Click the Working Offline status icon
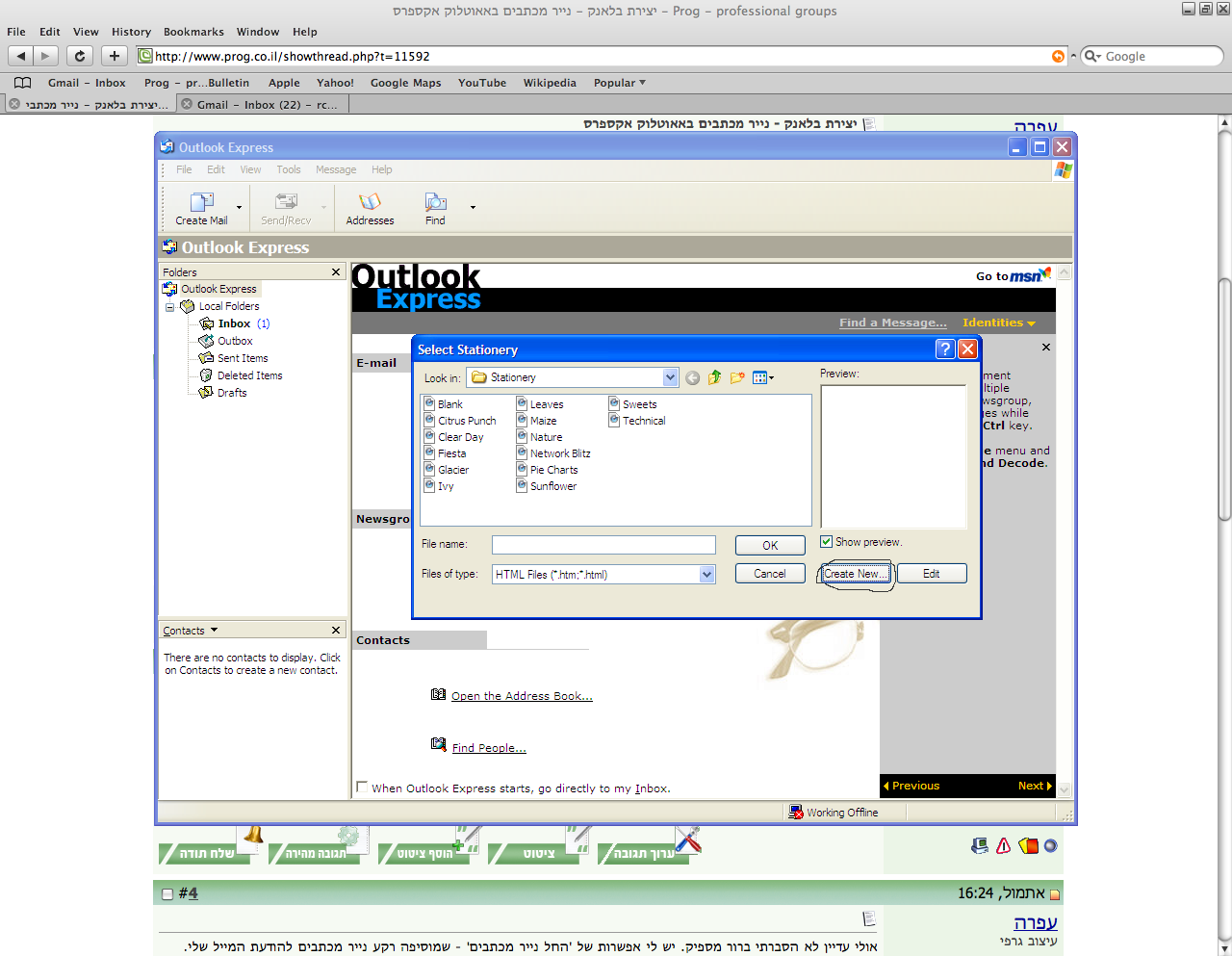This screenshot has width=1232, height=956. pos(796,813)
